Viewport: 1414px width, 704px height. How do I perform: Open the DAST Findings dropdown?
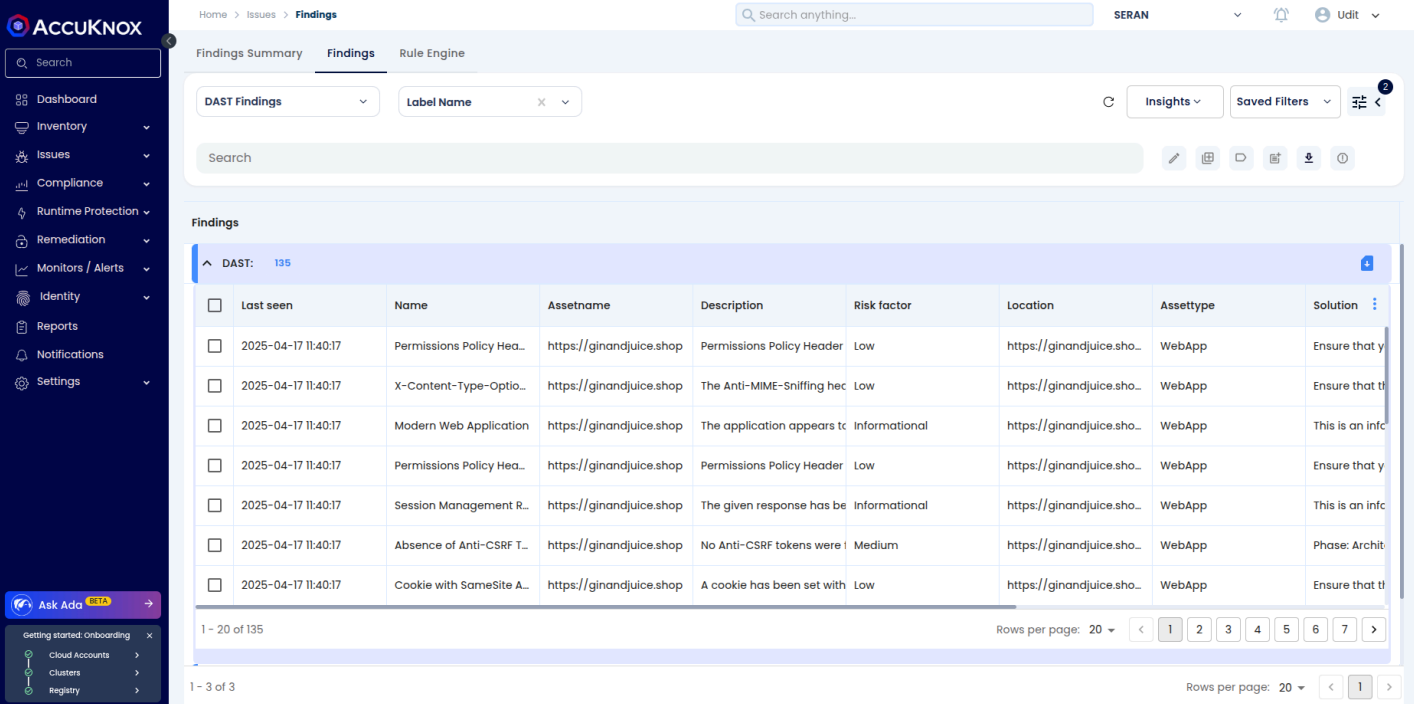(288, 101)
